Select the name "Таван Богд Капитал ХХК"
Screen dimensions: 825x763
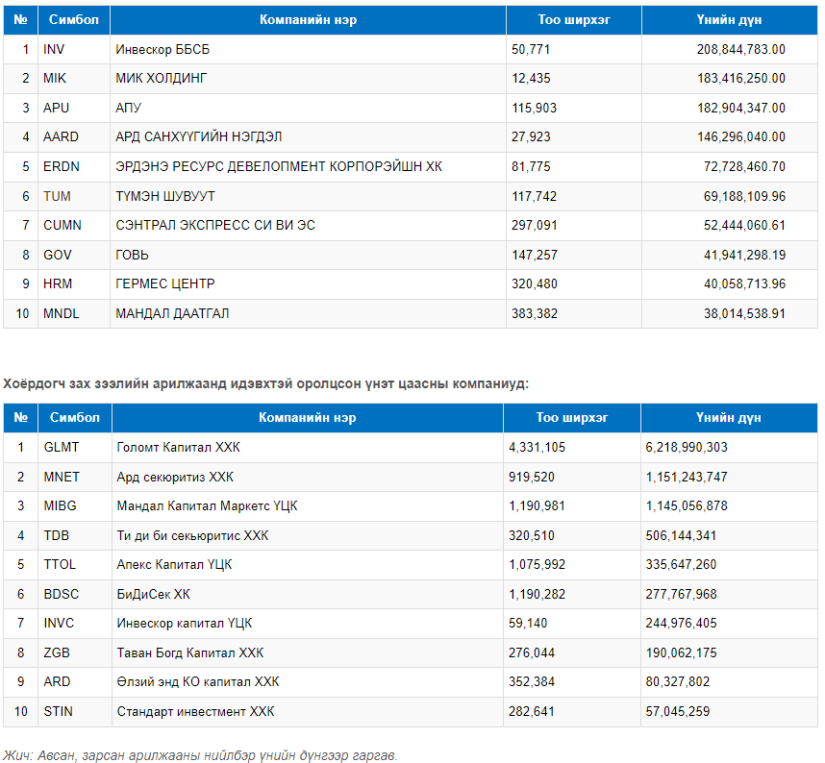pos(190,653)
